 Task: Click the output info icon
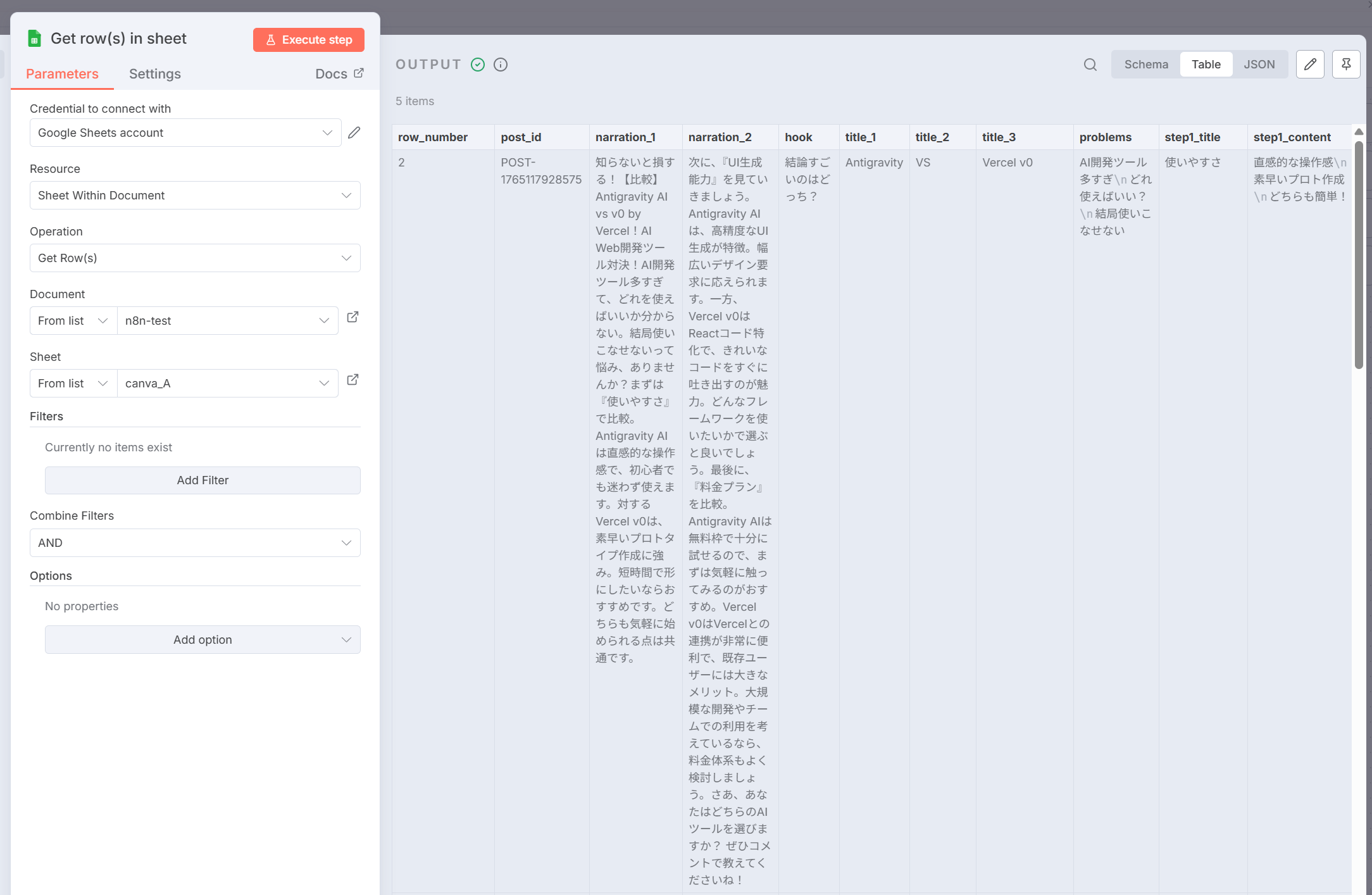coord(501,65)
